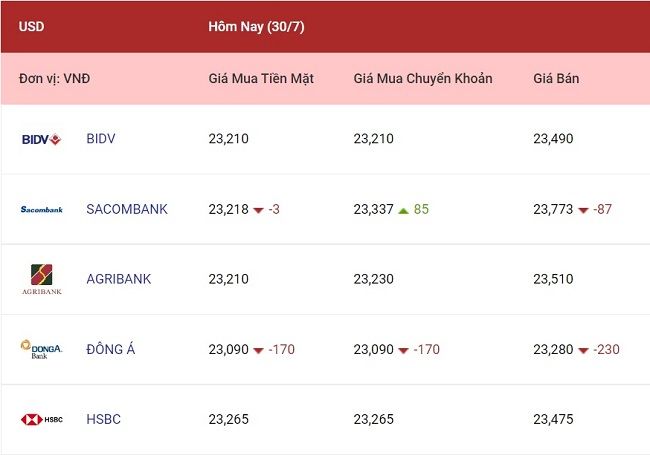Click the Giá Mua Chuyển Khoản column header
Screen dimensions: 650x455
(423, 78)
